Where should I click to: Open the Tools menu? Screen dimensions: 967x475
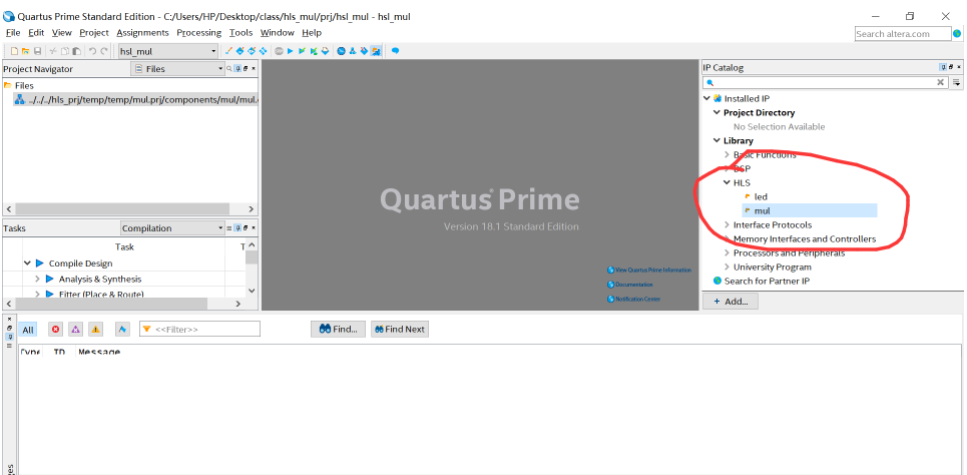click(241, 33)
